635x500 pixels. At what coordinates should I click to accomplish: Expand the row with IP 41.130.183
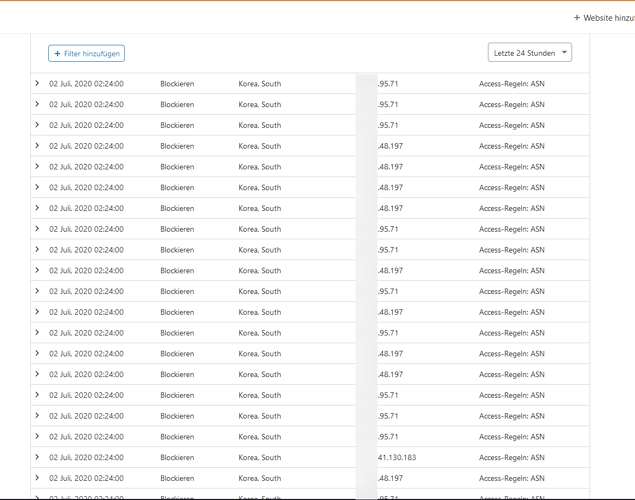37,457
